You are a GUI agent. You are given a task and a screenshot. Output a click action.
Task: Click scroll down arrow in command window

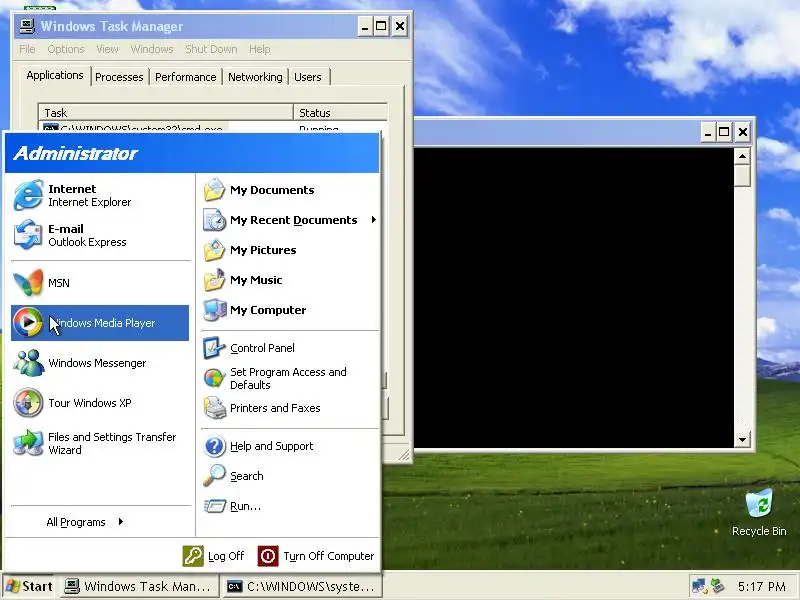coord(742,439)
